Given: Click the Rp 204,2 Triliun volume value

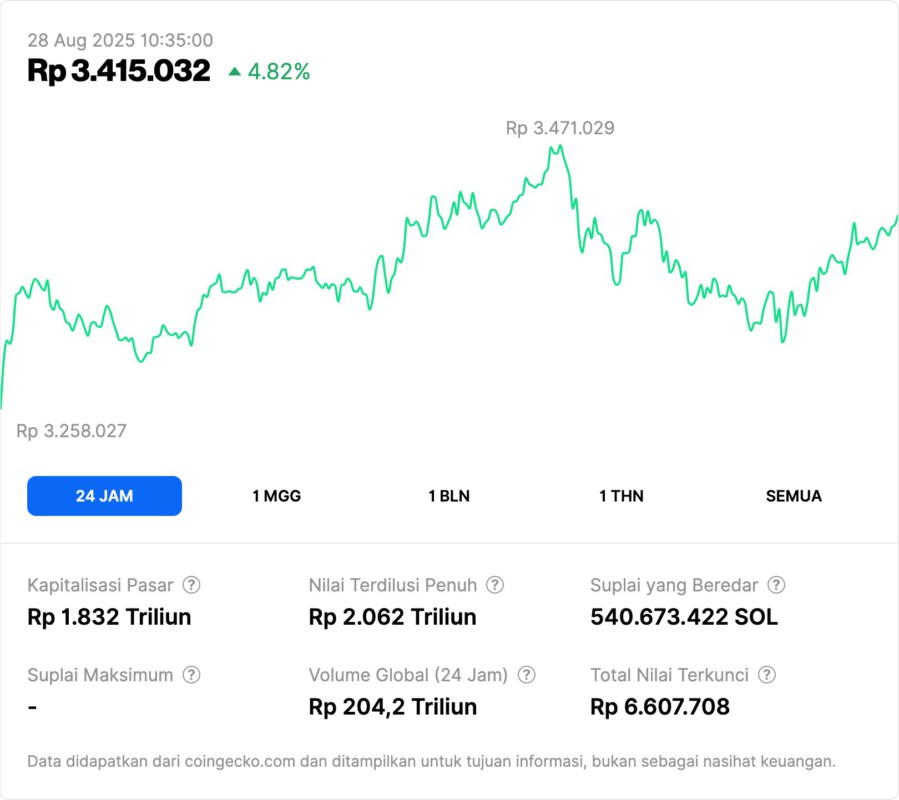Looking at the screenshot, I should point(393,707).
